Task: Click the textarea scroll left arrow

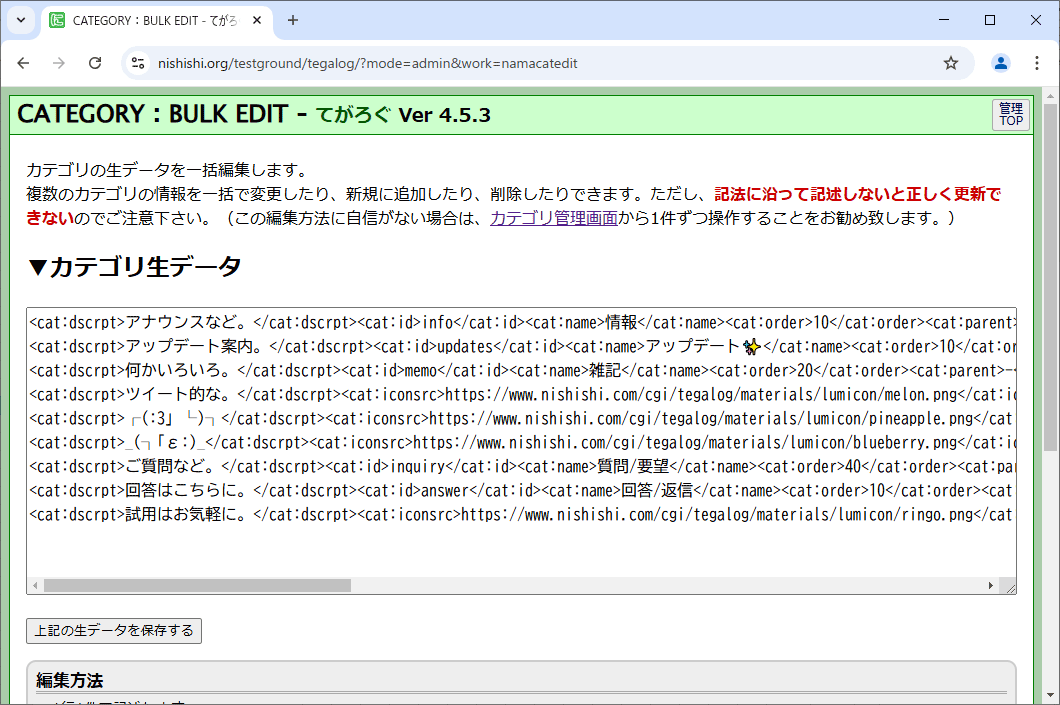Action: pyautogui.click(x=35, y=585)
